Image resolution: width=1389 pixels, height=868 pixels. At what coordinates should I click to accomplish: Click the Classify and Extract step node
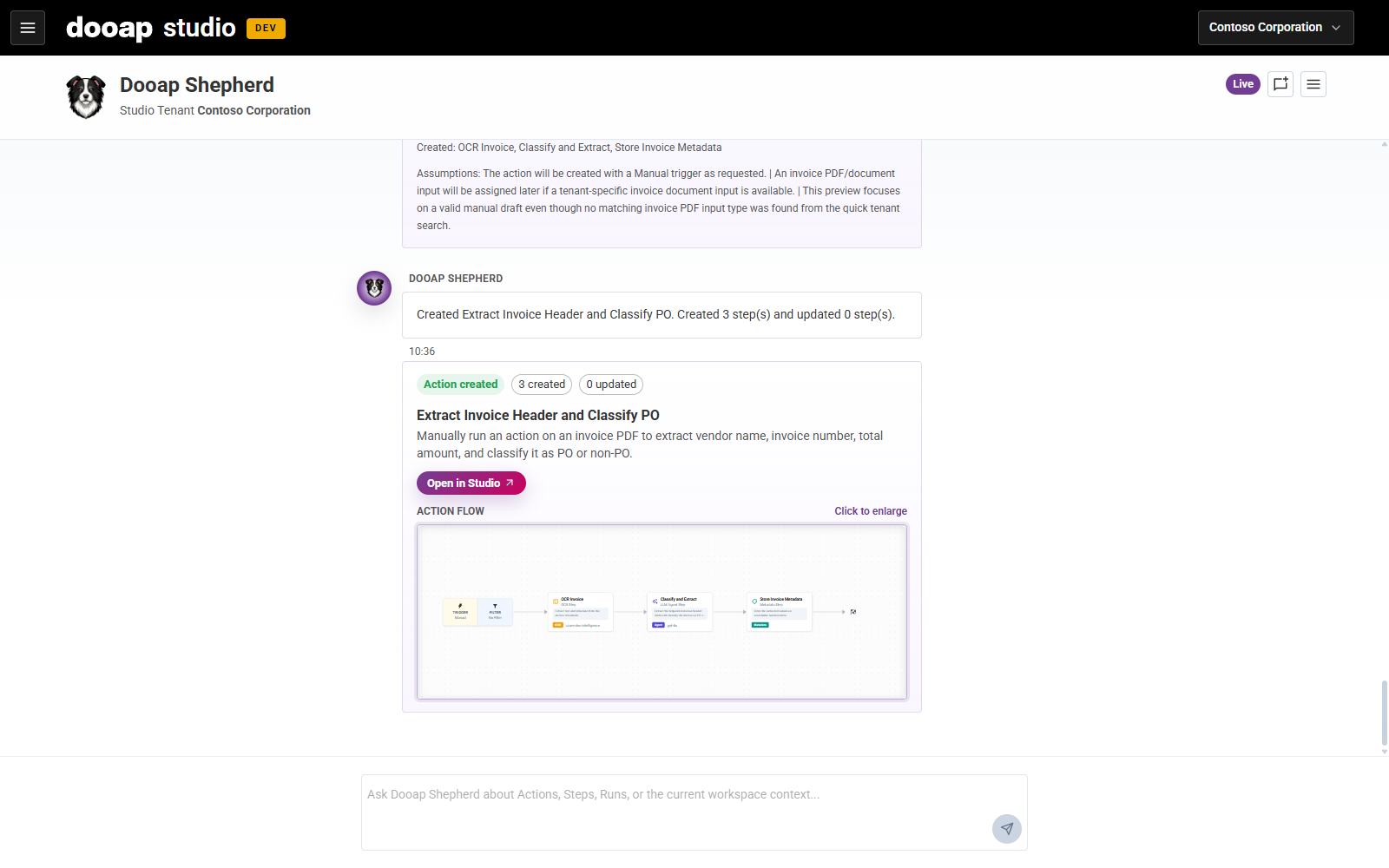pos(680,612)
